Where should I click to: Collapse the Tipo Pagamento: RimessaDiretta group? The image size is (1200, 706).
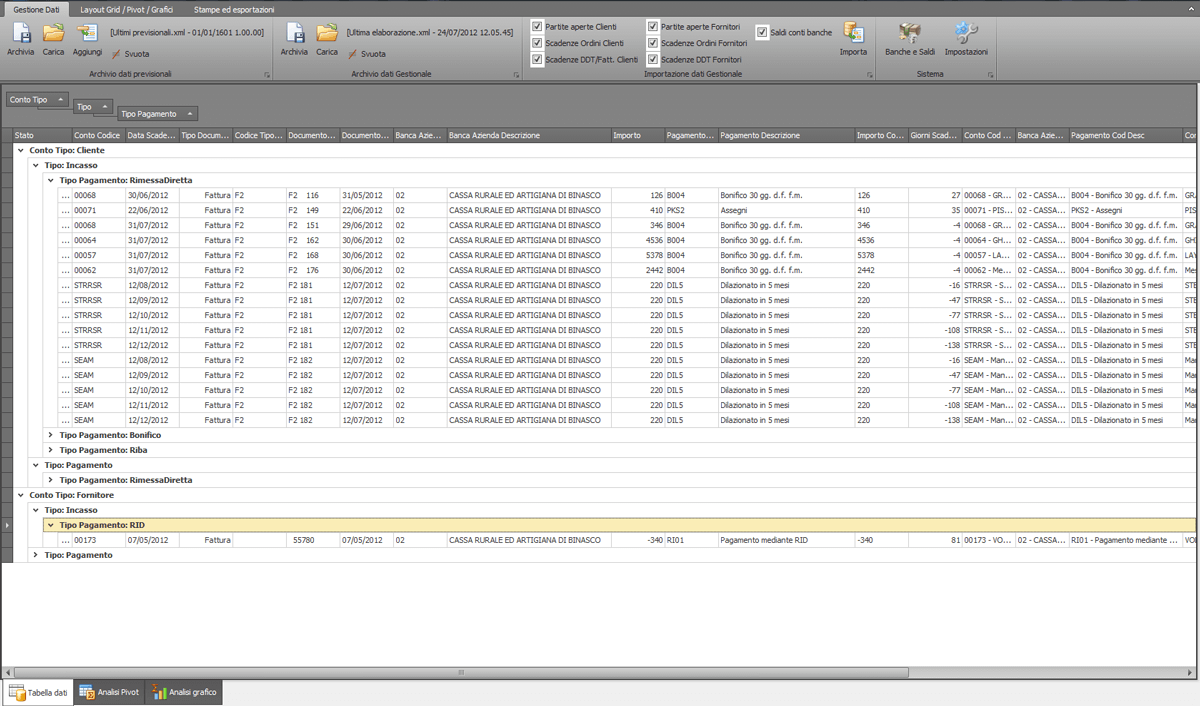pyautogui.click(x=49, y=180)
